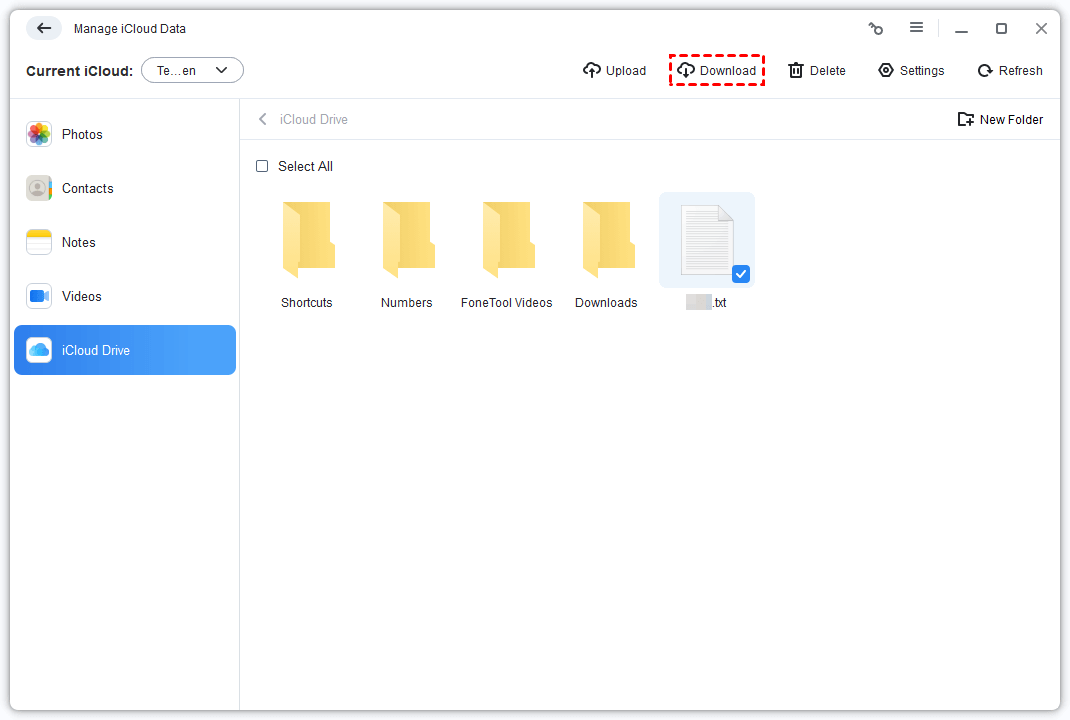Open Settings from the toolbar
The image size is (1070, 720).
point(911,70)
